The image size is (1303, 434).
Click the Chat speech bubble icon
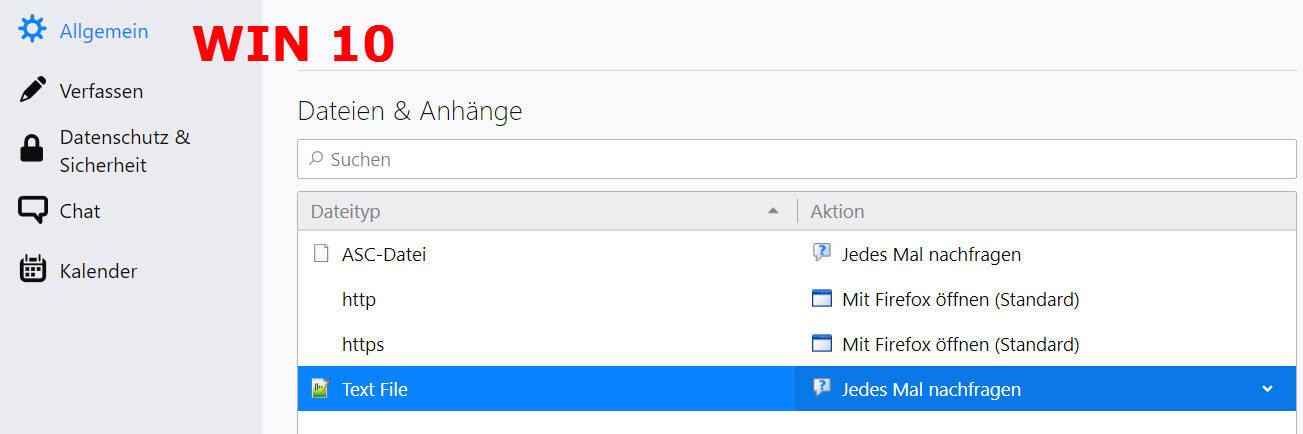click(33, 210)
